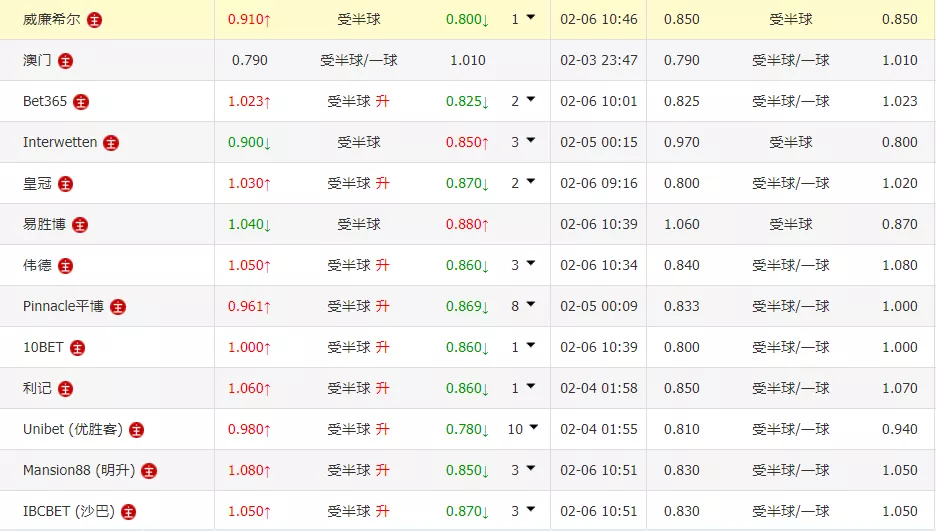Open the 利记 bookmaker link

37,388
